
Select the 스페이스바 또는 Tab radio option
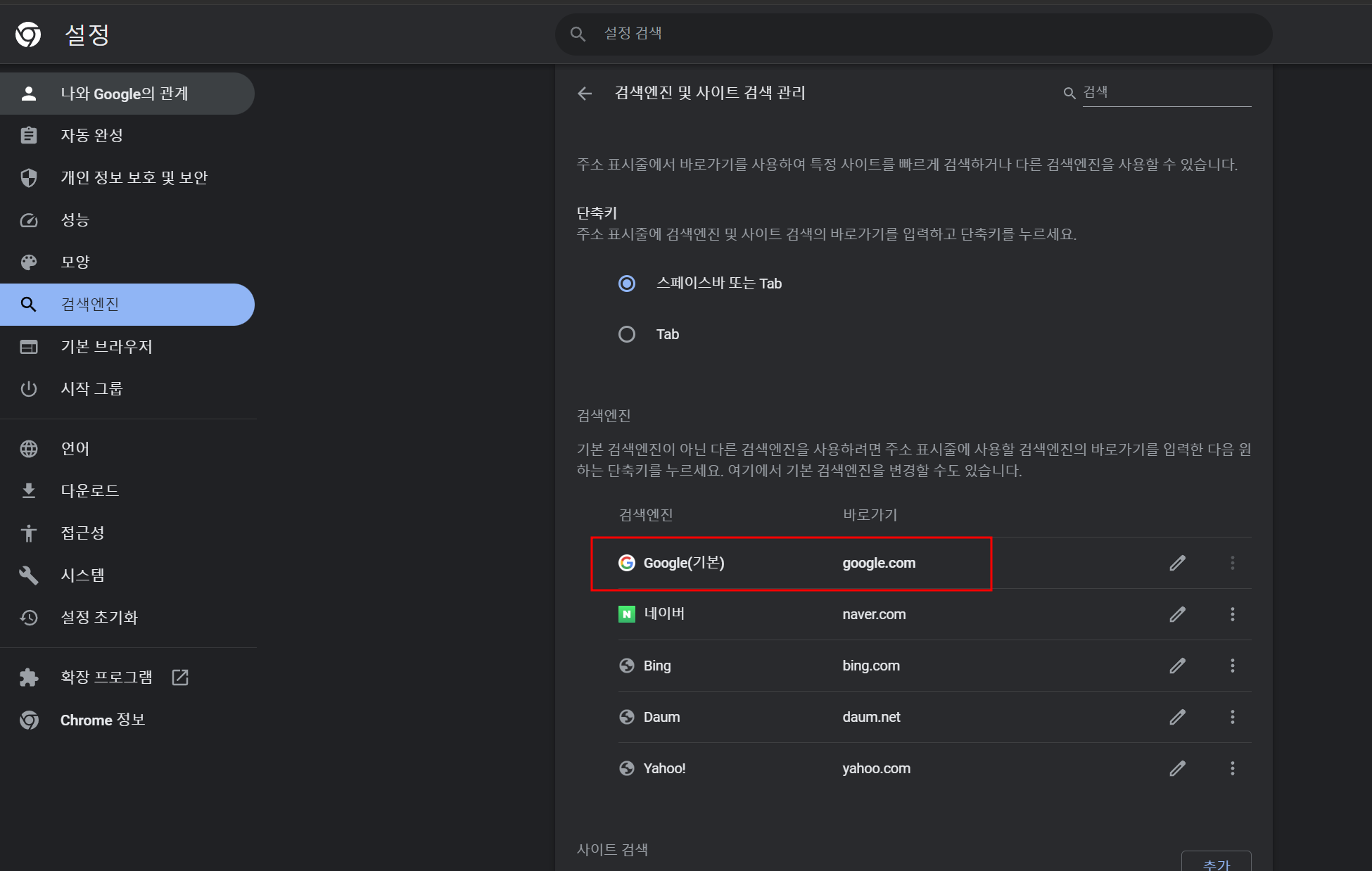pos(626,284)
